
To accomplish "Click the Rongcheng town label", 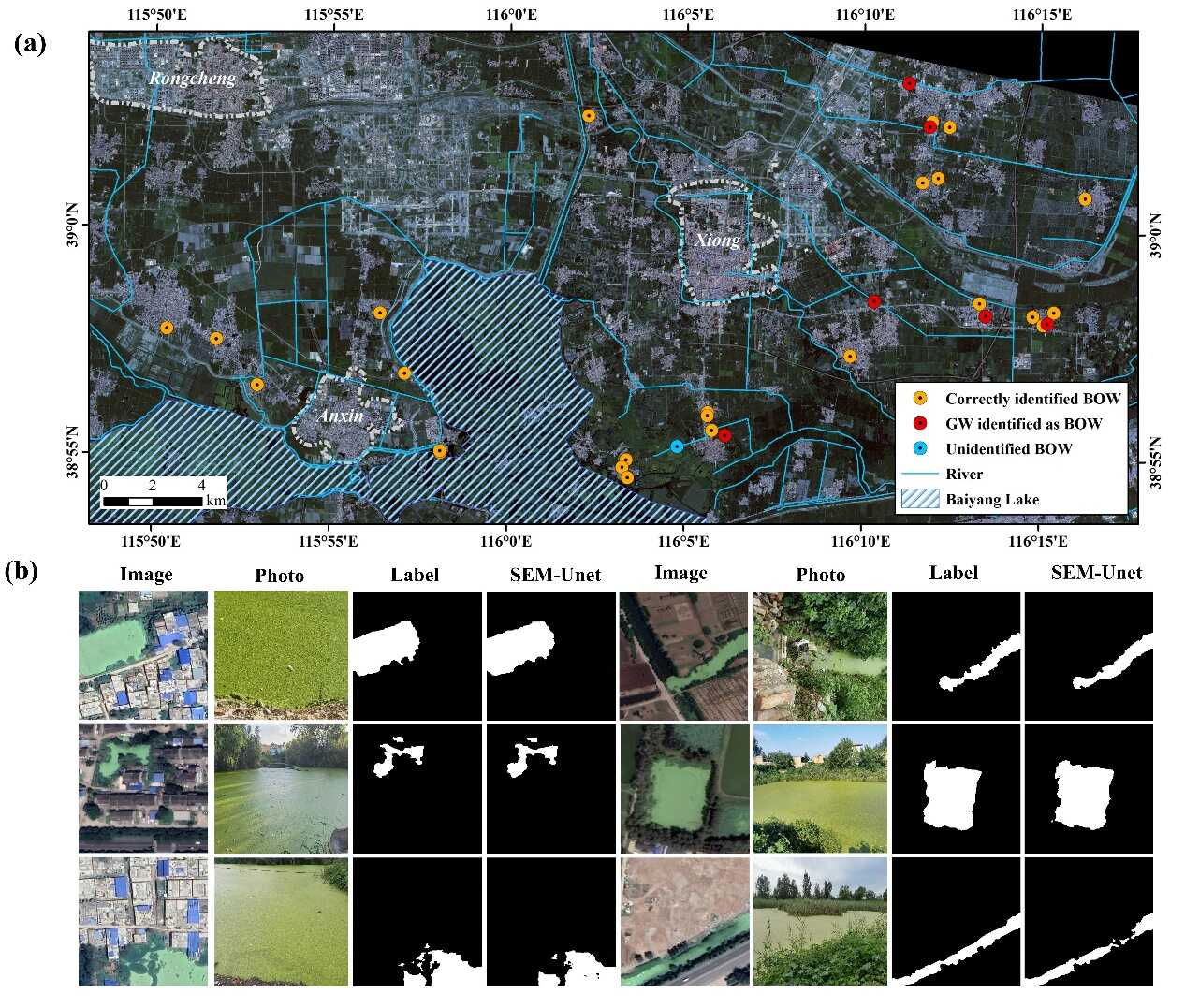I will [x=192, y=79].
